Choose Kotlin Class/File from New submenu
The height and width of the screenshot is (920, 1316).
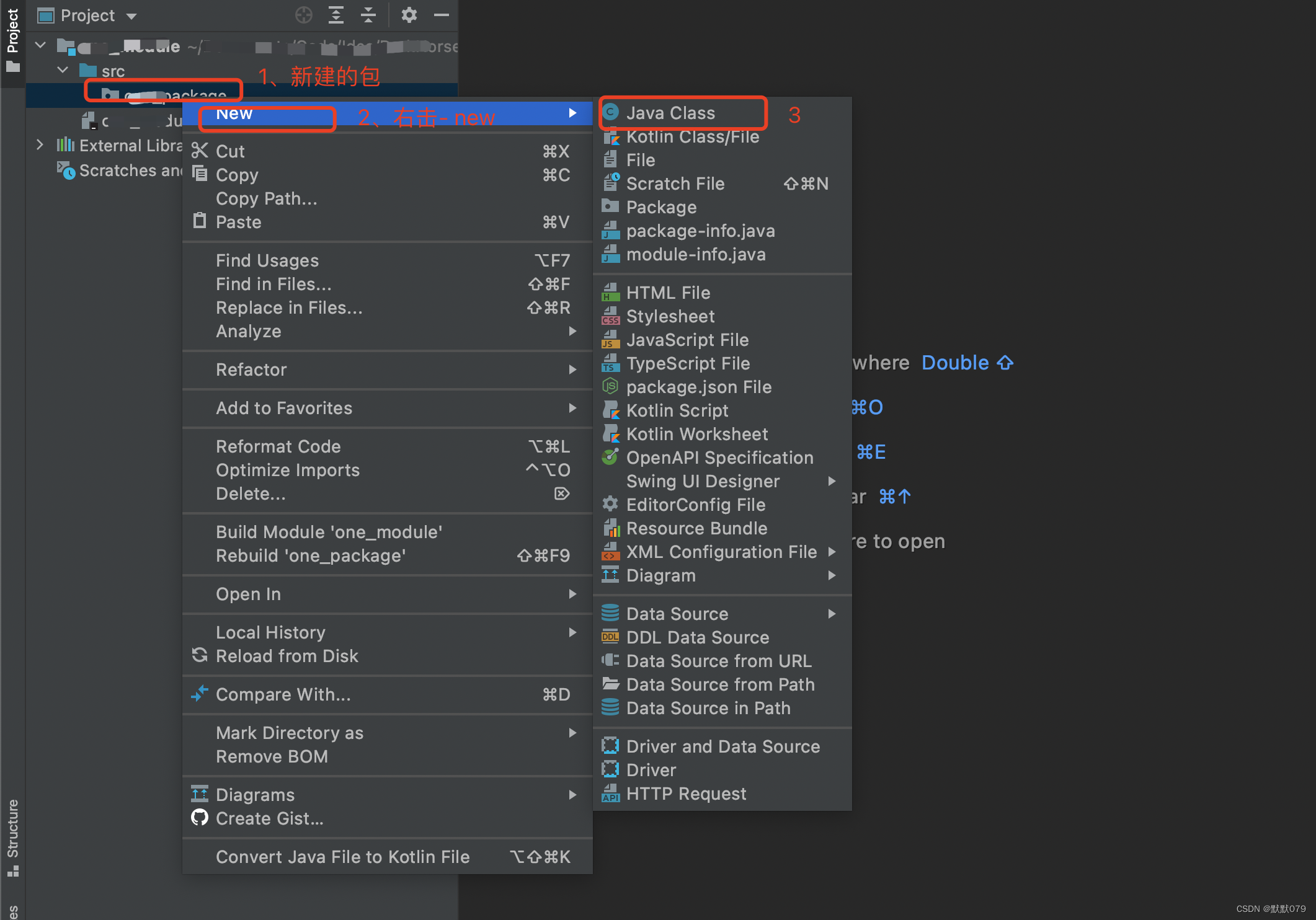(692, 137)
